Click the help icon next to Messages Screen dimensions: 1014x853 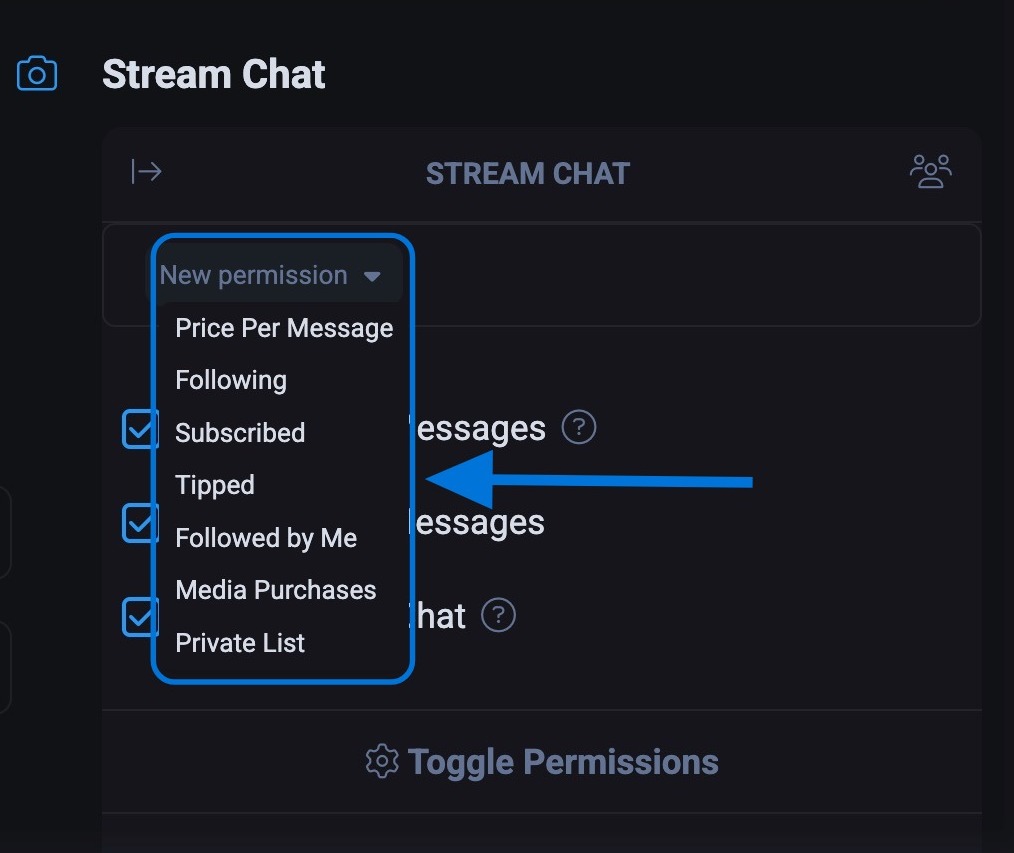tap(579, 428)
